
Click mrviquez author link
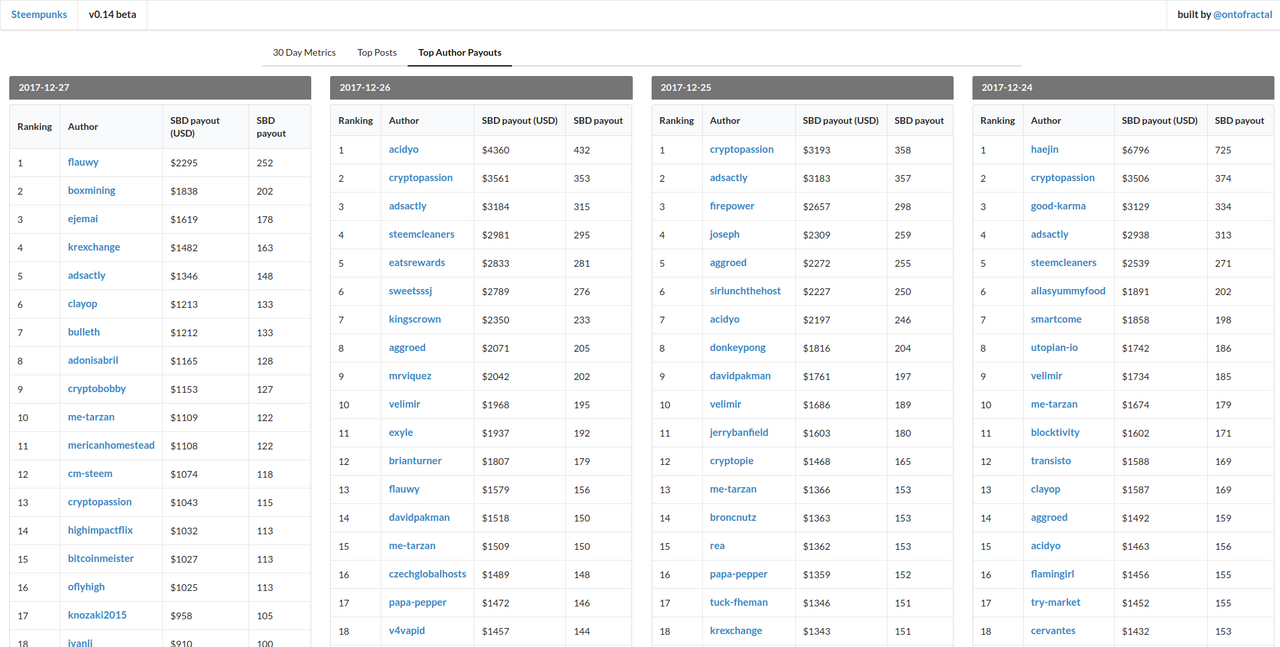(x=410, y=376)
